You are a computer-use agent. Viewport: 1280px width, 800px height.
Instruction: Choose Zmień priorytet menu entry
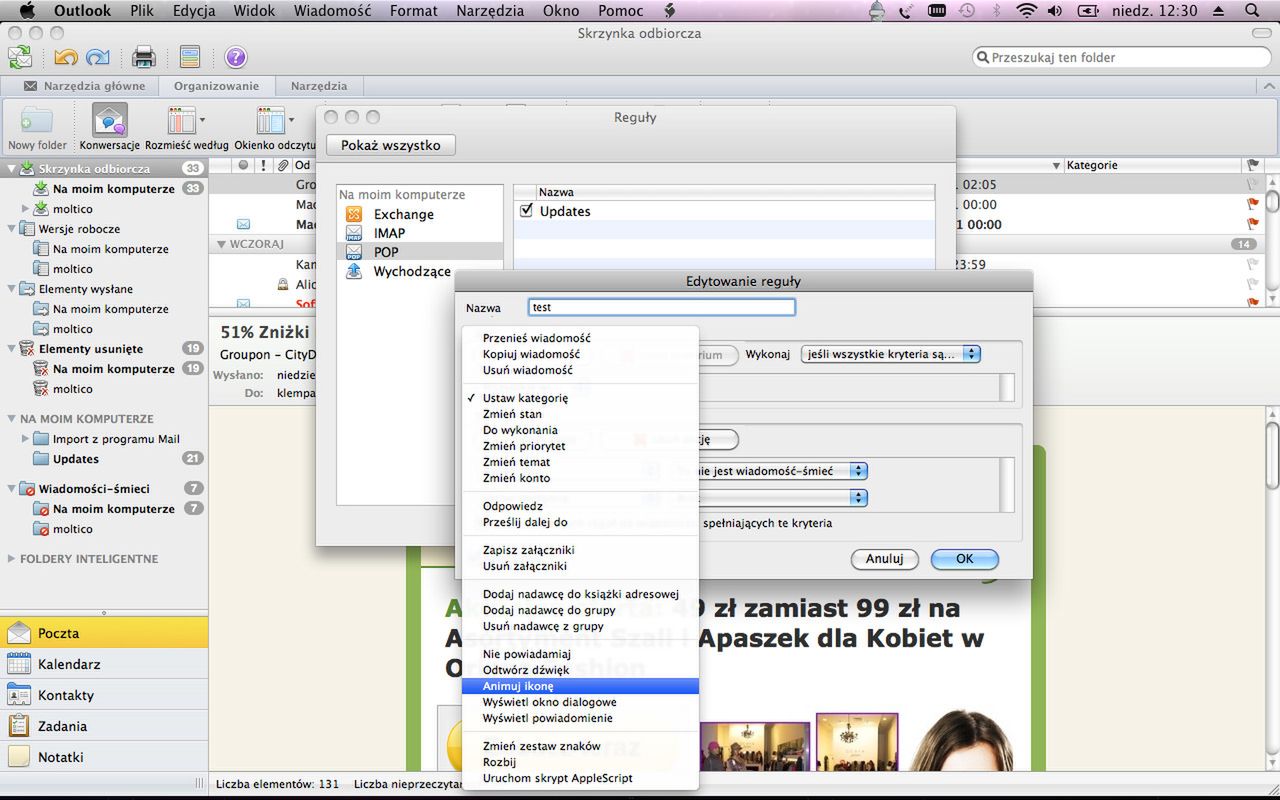pyautogui.click(x=580, y=446)
